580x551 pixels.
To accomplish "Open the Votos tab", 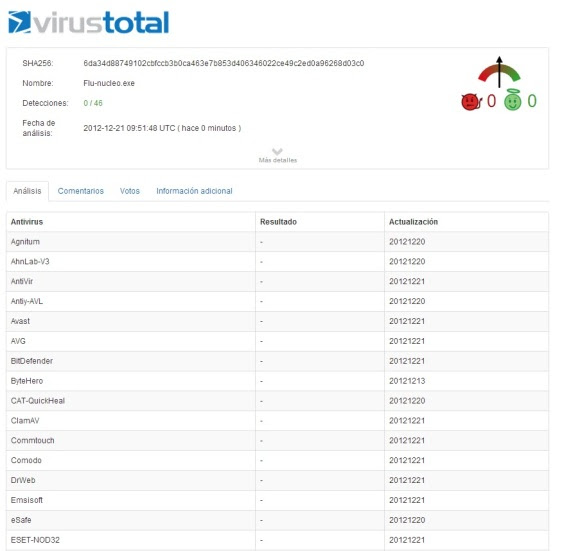I will 129,191.
